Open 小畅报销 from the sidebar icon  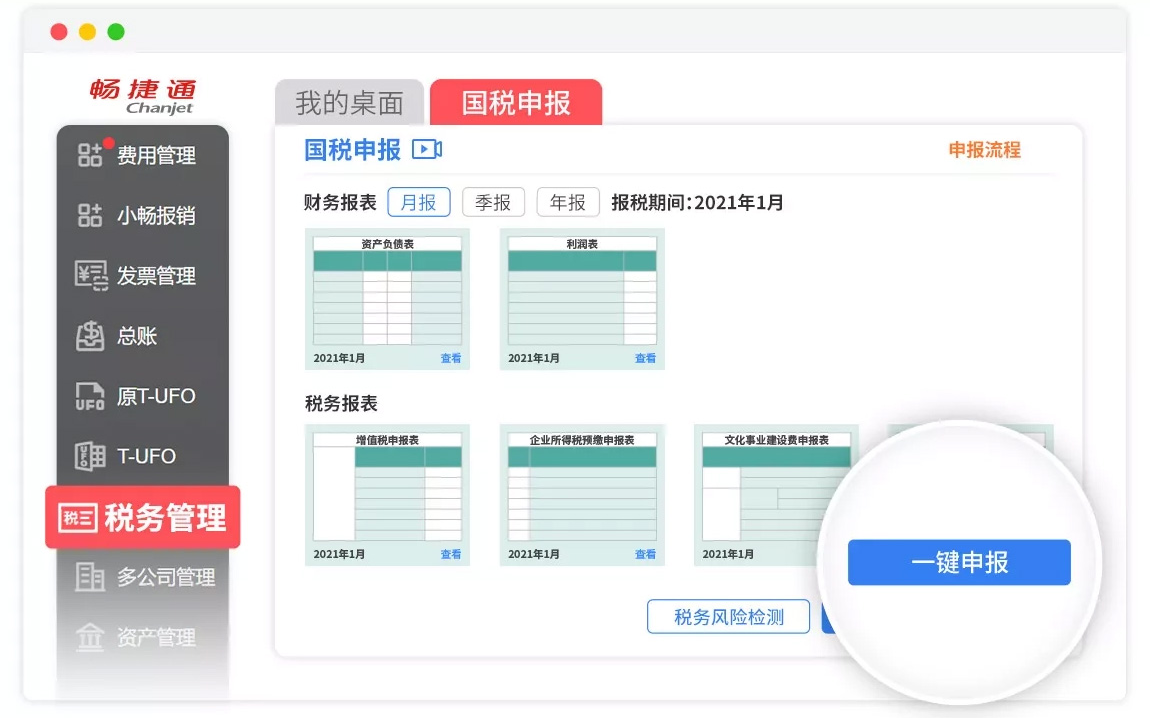coord(90,215)
